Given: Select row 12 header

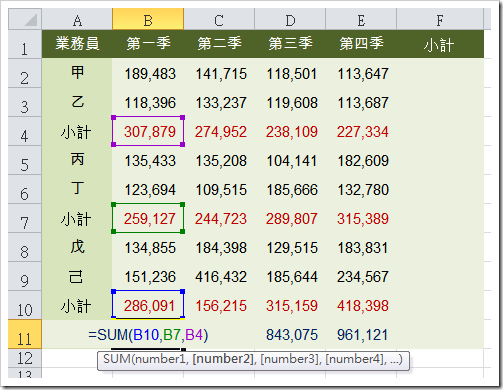Looking at the screenshot, I should pos(25,358).
